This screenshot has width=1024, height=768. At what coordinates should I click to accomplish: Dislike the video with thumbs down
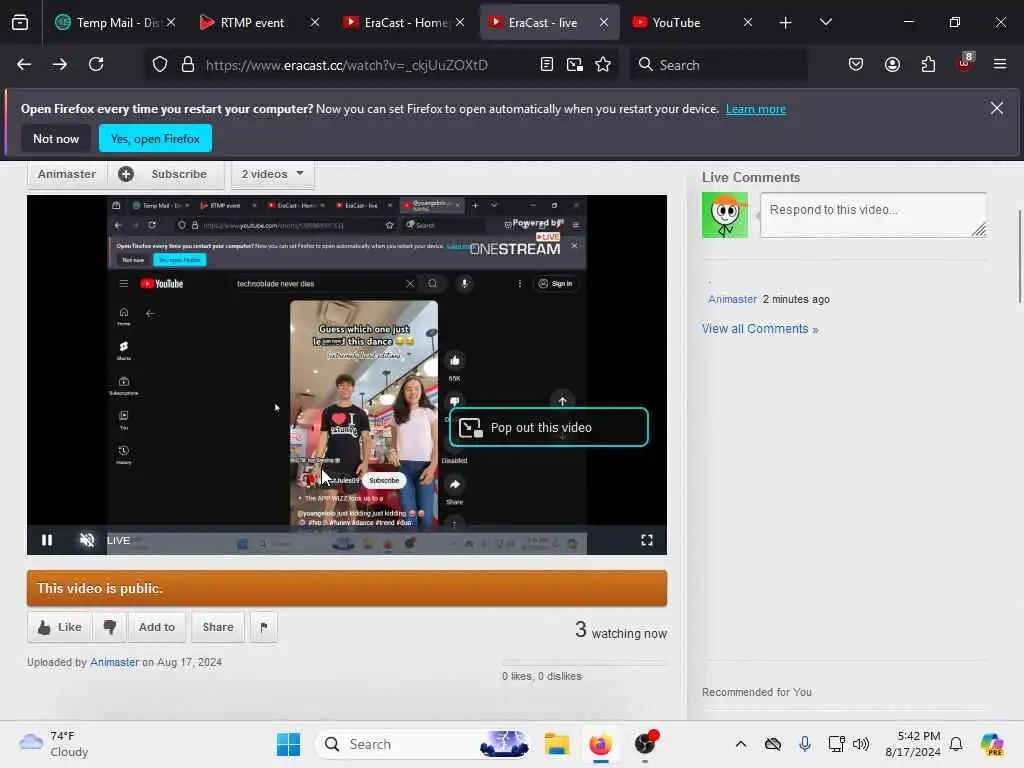(110, 627)
